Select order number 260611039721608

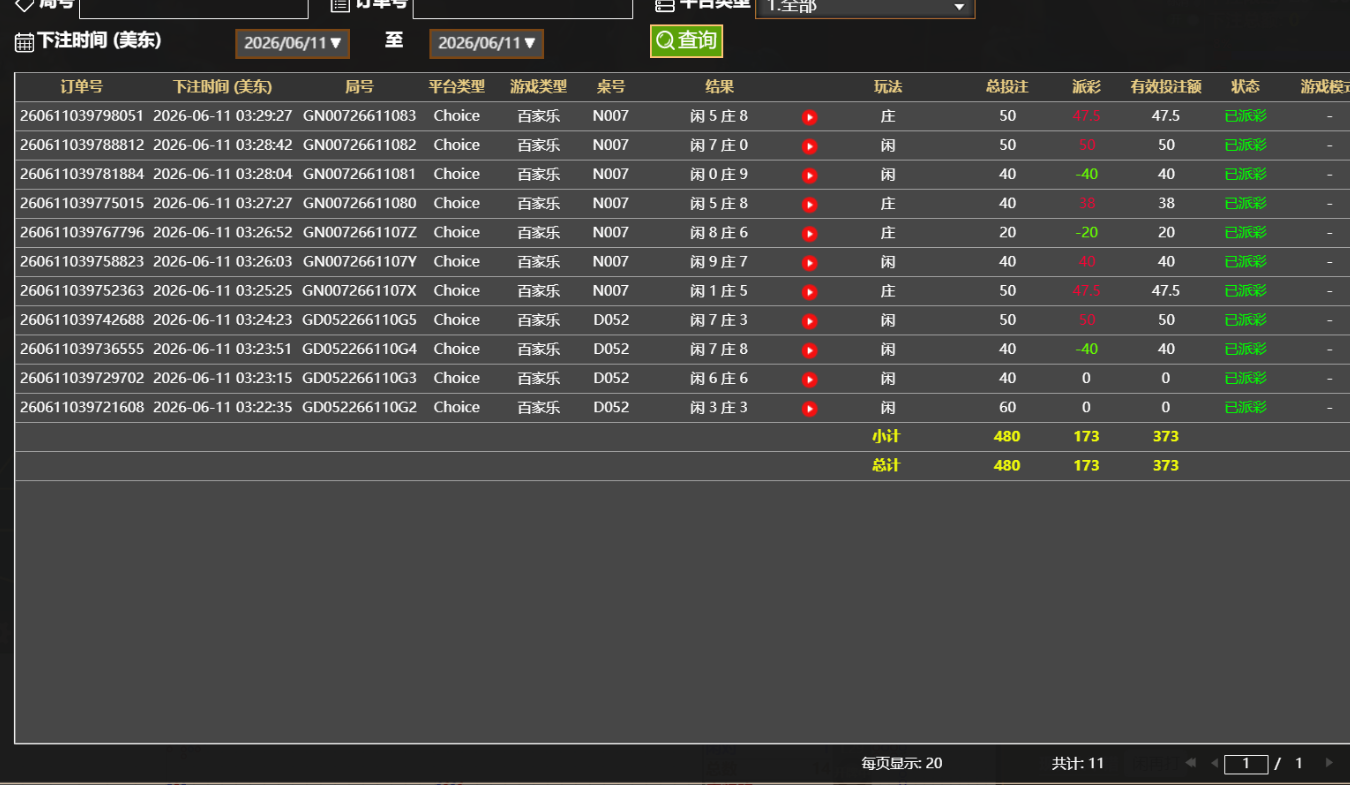tap(82, 407)
